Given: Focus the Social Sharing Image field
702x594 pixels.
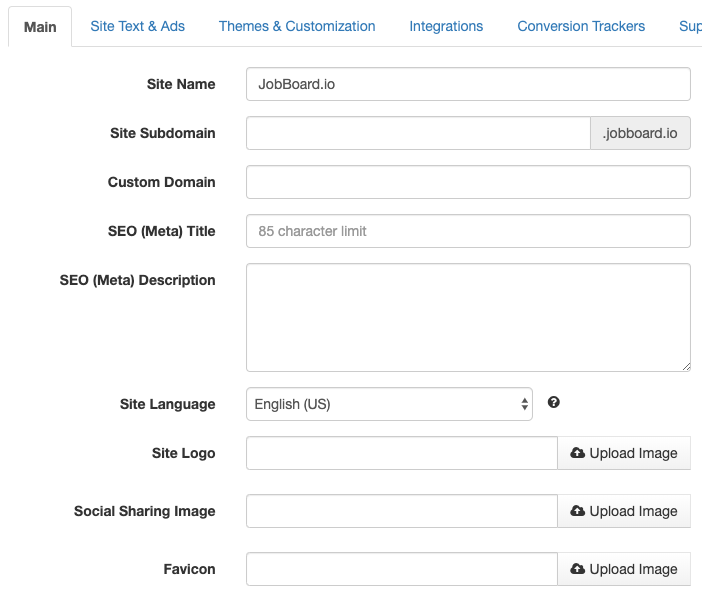Looking at the screenshot, I should [x=401, y=511].
